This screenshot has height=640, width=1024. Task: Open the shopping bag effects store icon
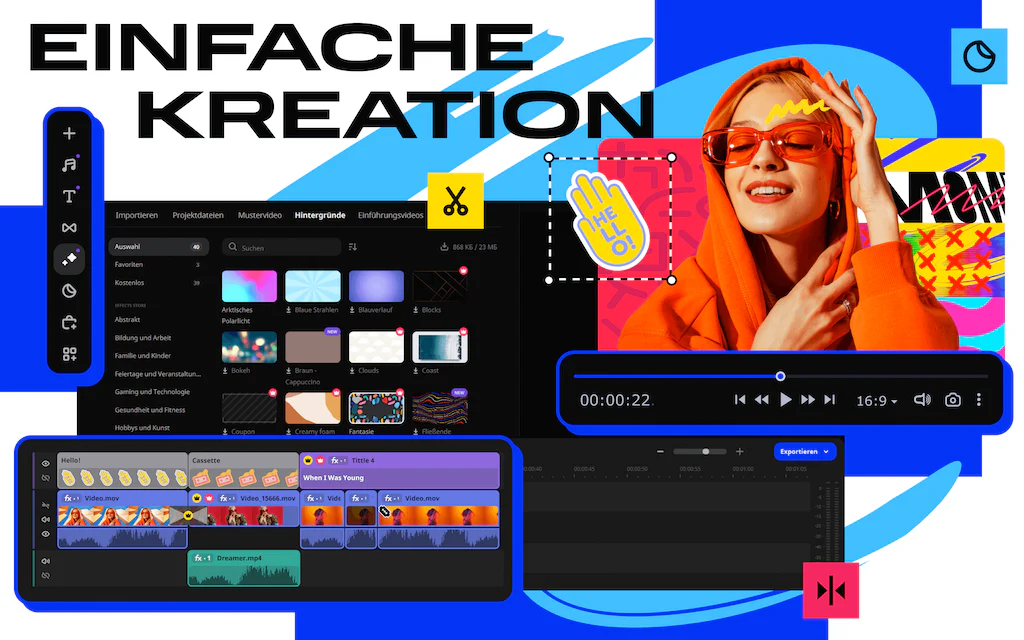click(x=69, y=322)
